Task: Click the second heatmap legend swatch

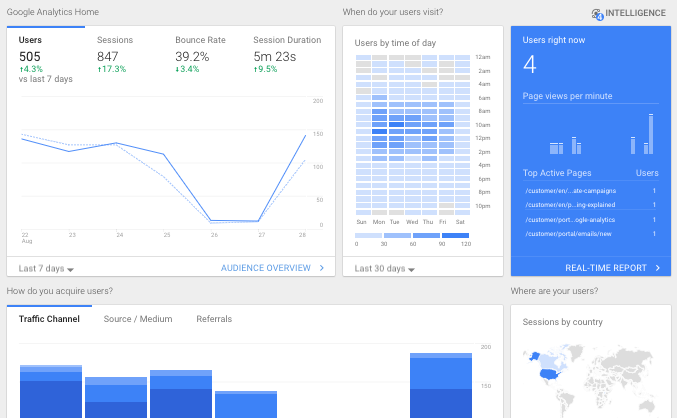Action: point(397,235)
